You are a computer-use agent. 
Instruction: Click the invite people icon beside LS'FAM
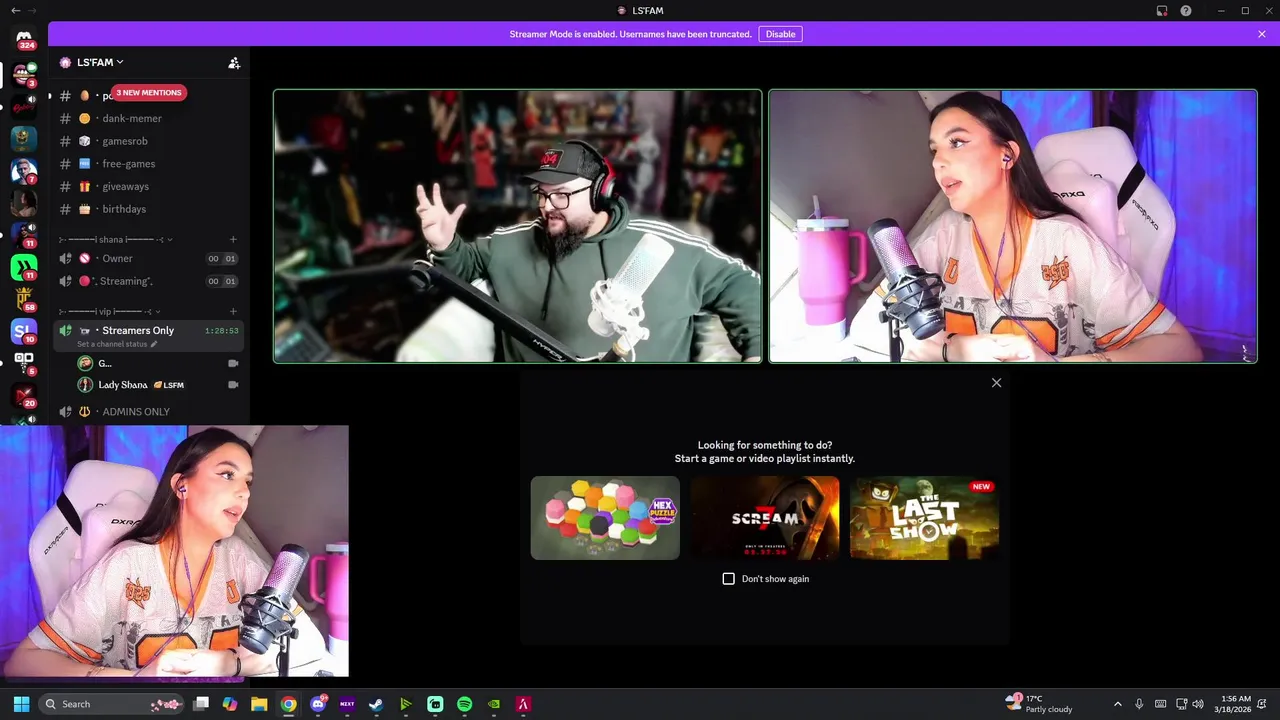(234, 62)
